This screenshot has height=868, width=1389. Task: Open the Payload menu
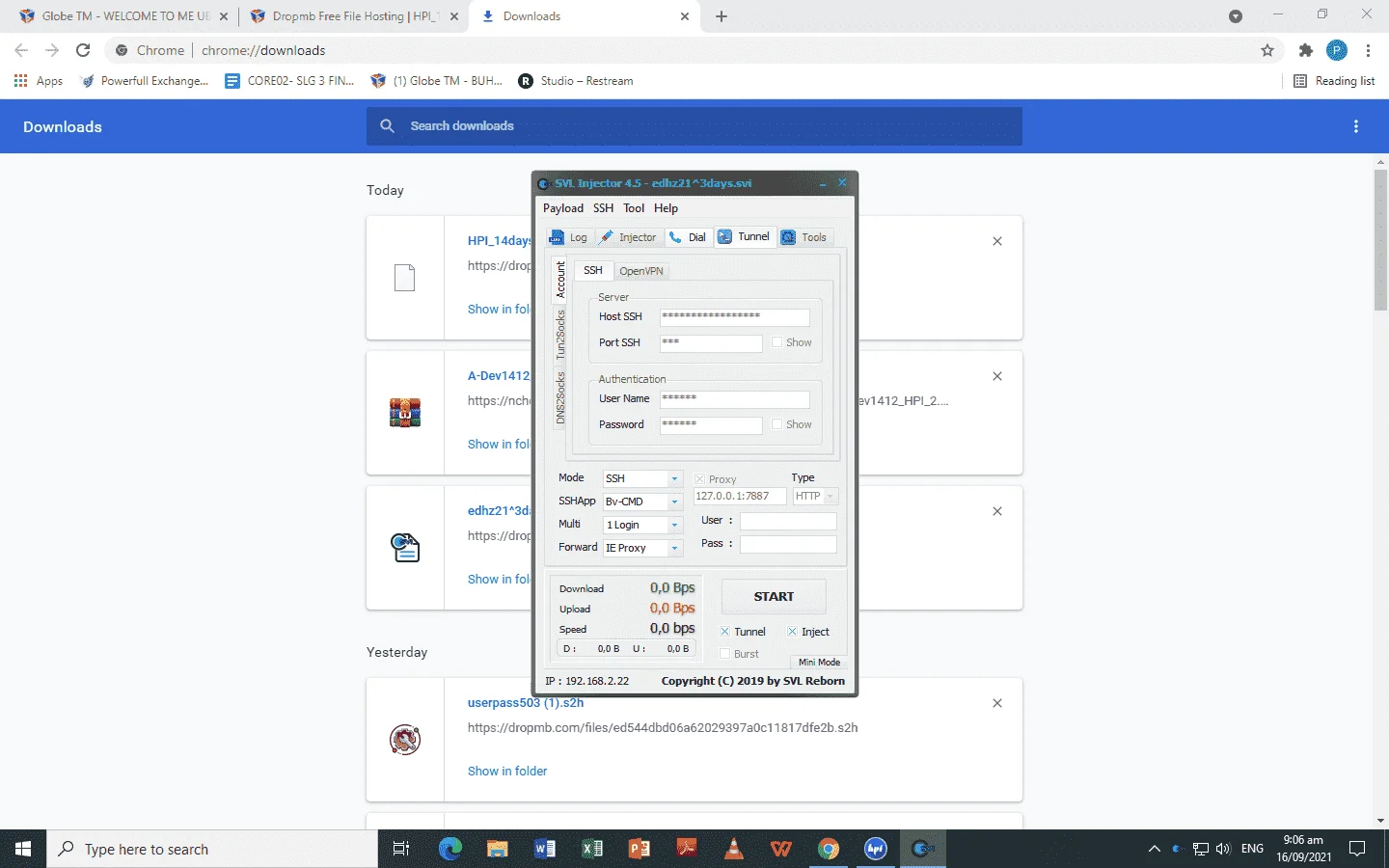click(563, 208)
